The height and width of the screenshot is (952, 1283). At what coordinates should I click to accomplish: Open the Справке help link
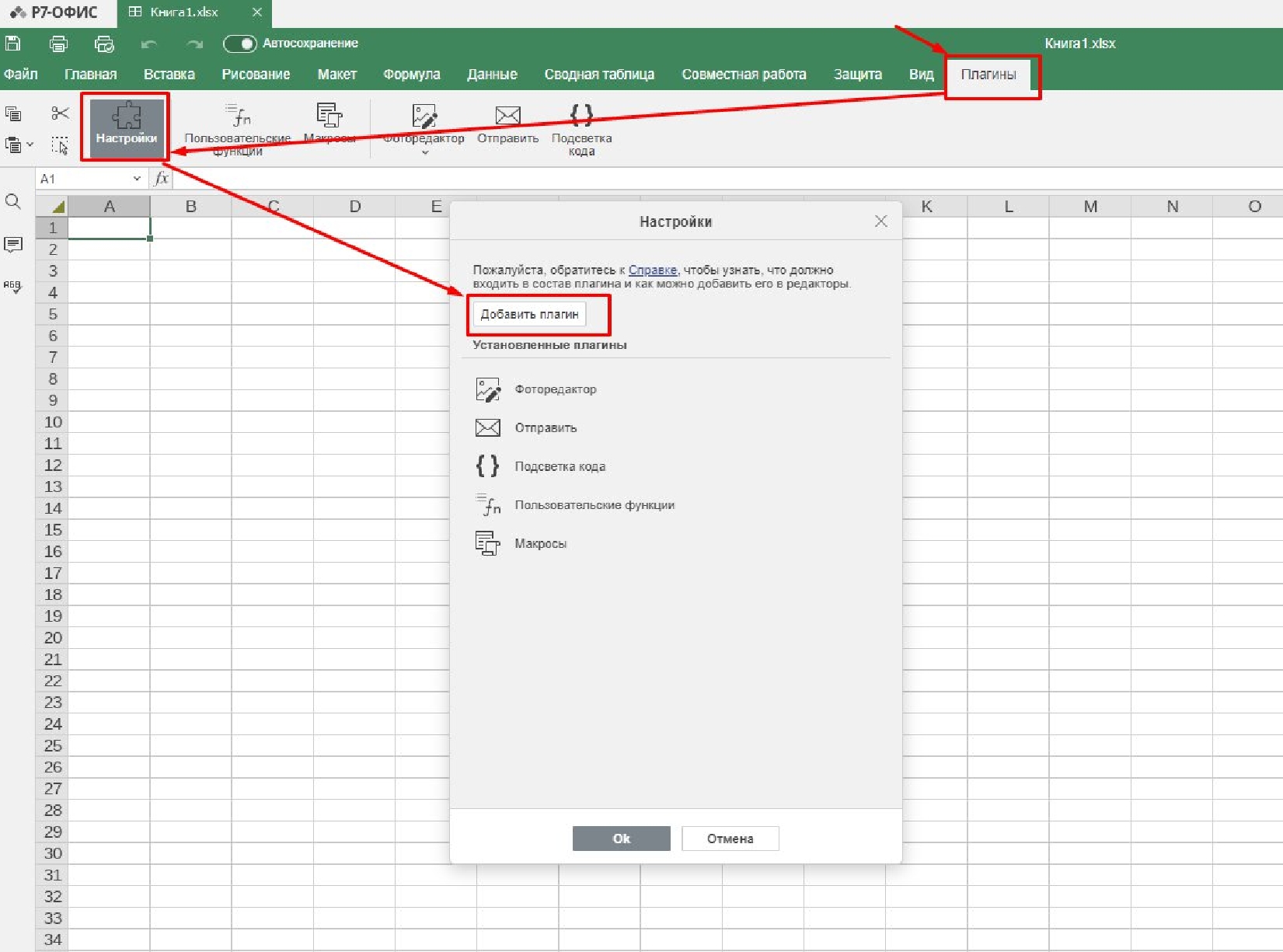click(653, 270)
